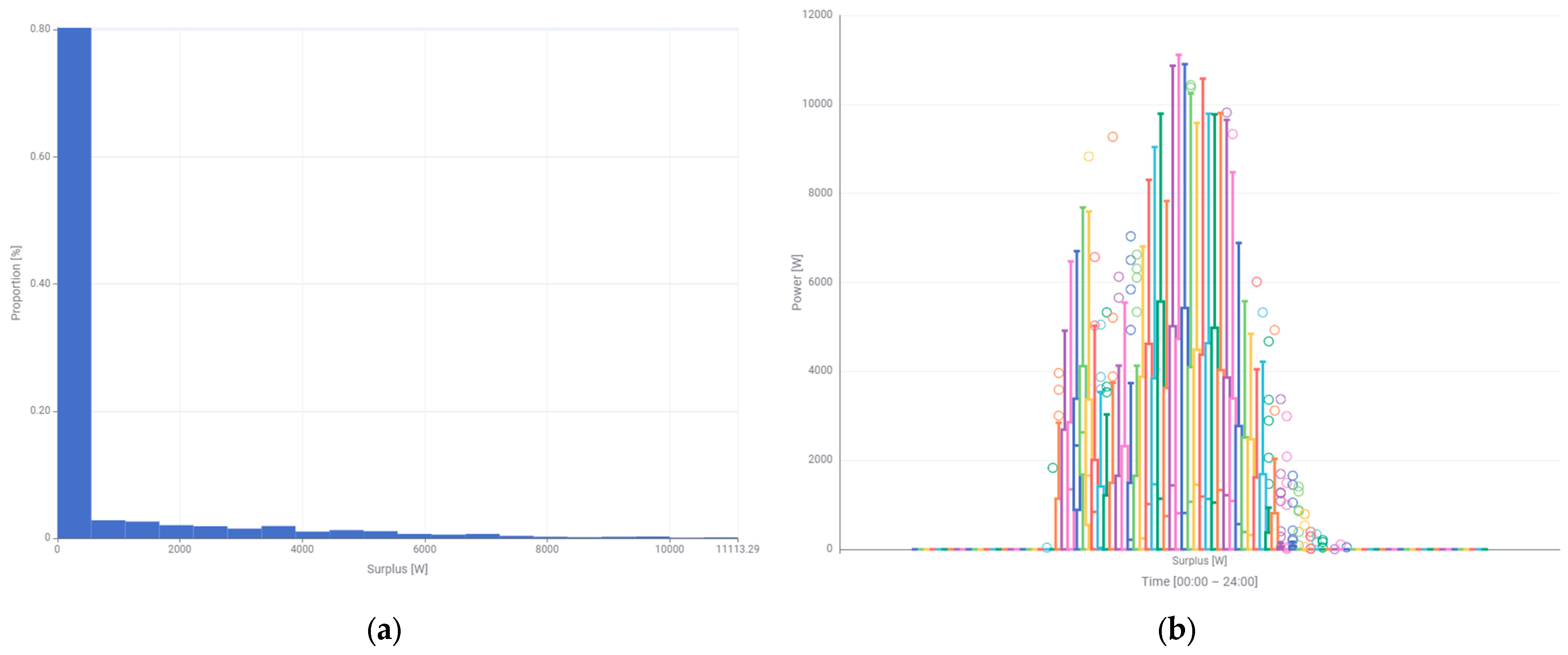This screenshot has width=1568, height=655.
Task: Click the 6000 tick on the Power axis
Action: [x=820, y=282]
